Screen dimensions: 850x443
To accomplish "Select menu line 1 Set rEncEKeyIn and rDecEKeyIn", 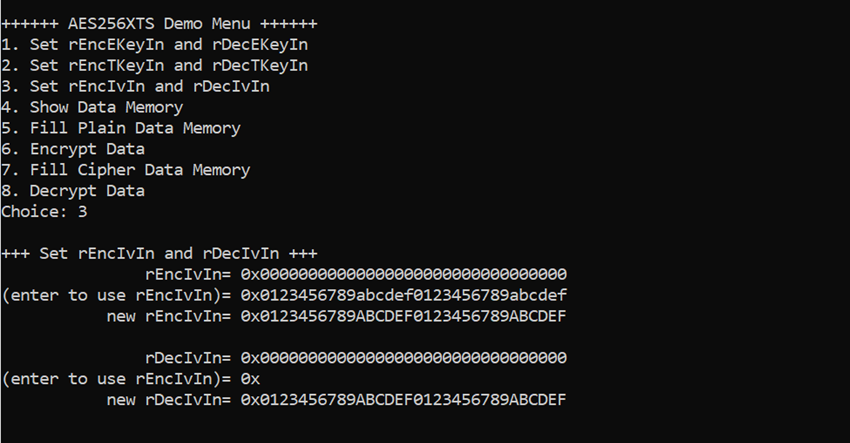I will [x=154, y=44].
